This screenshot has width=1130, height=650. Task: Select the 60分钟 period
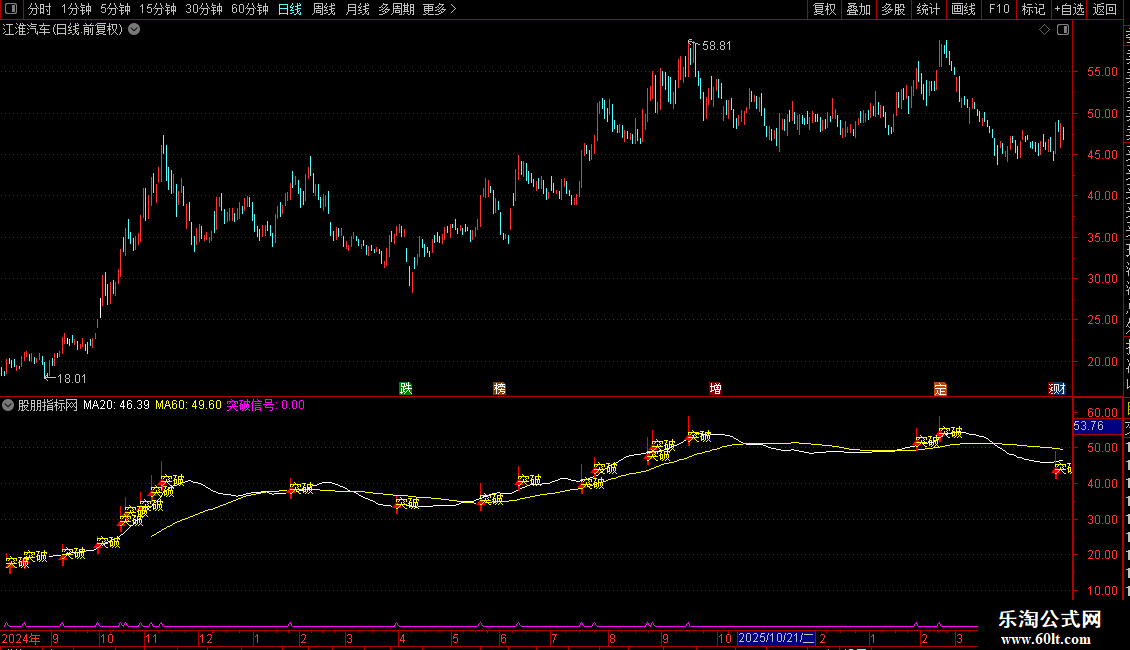tap(250, 9)
